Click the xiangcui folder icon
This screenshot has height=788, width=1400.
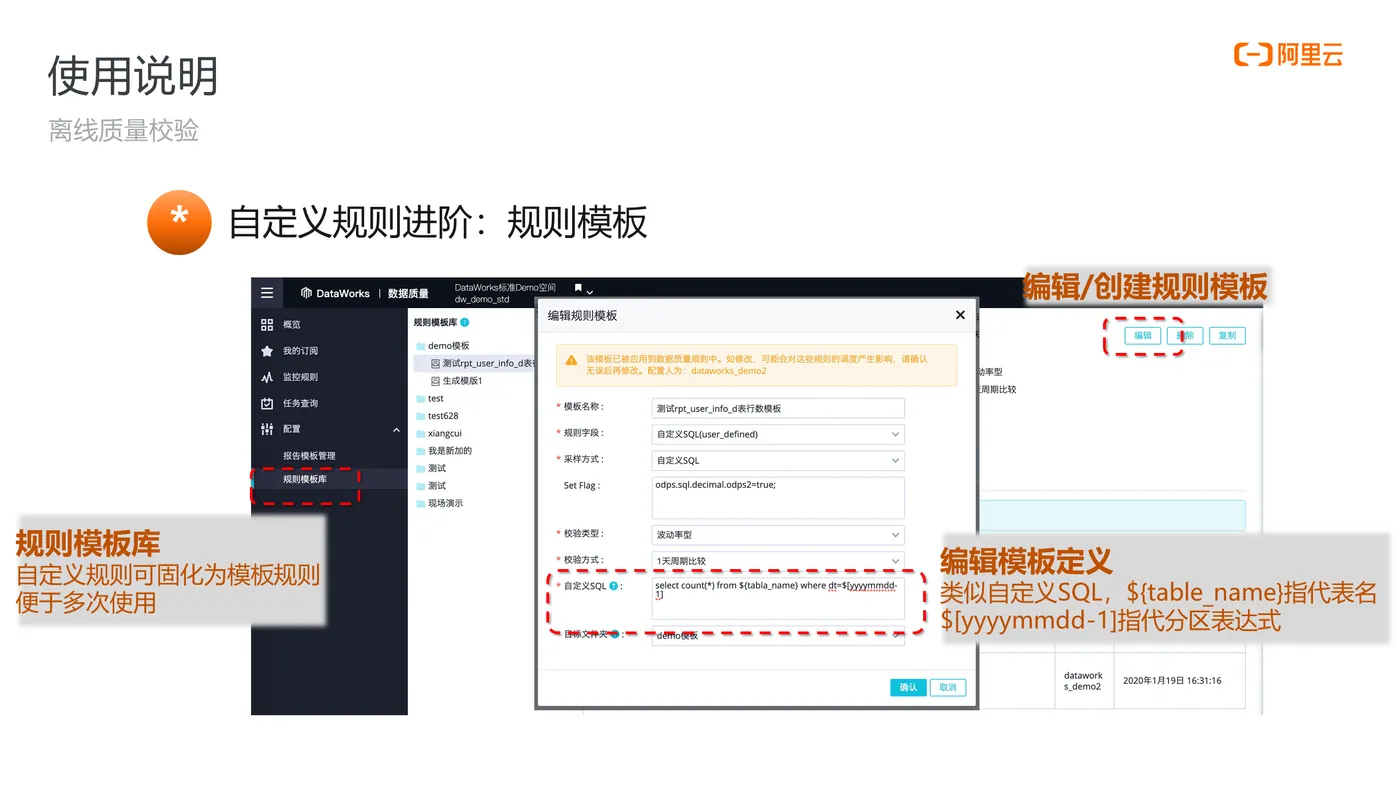pyautogui.click(x=421, y=434)
